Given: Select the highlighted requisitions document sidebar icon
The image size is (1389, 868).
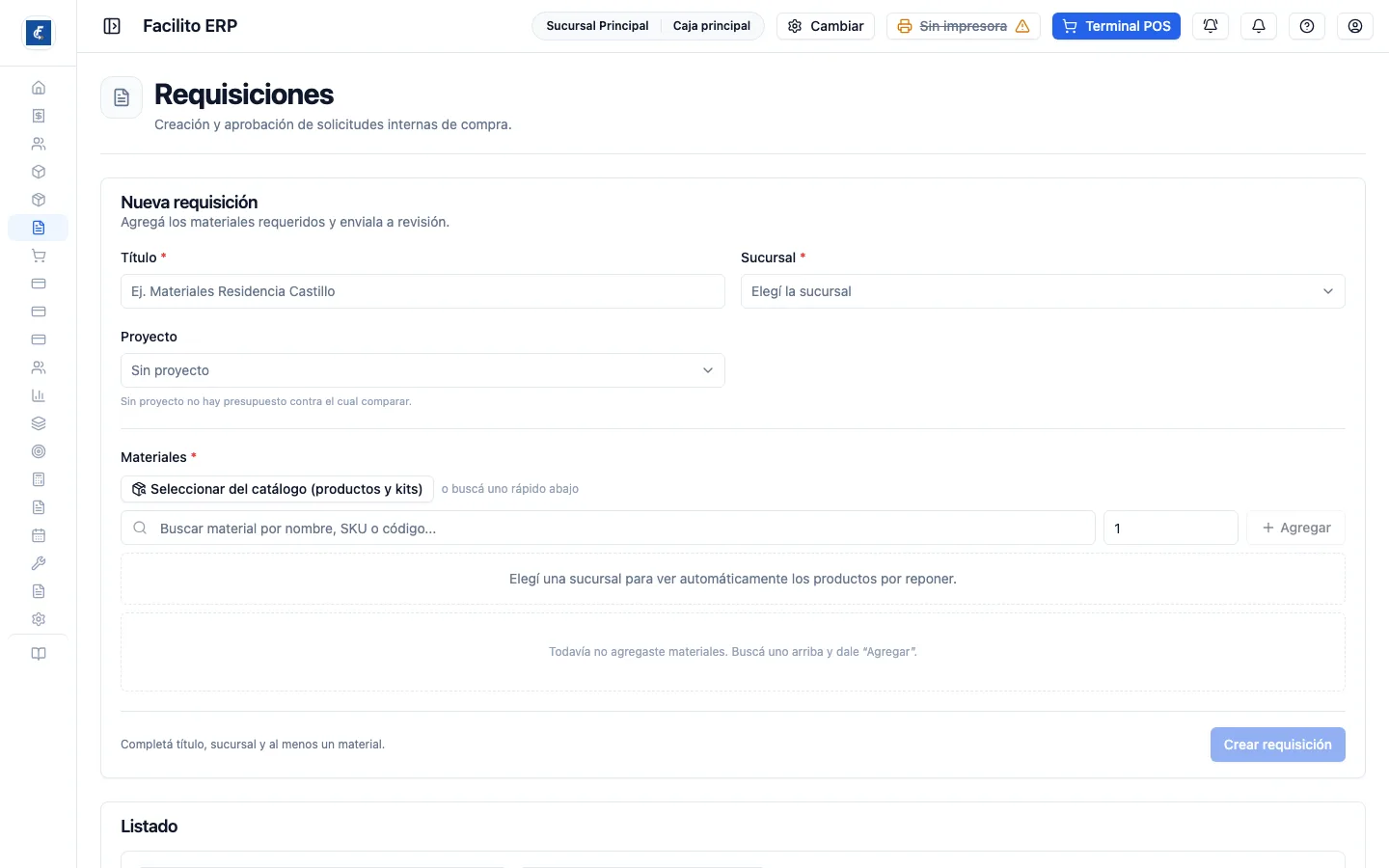Looking at the screenshot, I should (39, 228).
